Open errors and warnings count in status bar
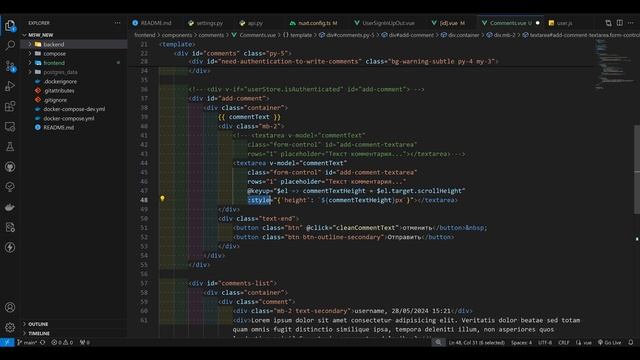Viewport: 640px width, 360px height. [x=62, y=342]
